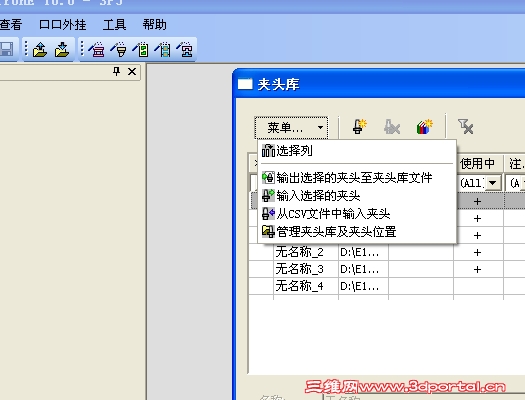525x400 pixels.
Task: Close the left side panel
Action: 132,71
